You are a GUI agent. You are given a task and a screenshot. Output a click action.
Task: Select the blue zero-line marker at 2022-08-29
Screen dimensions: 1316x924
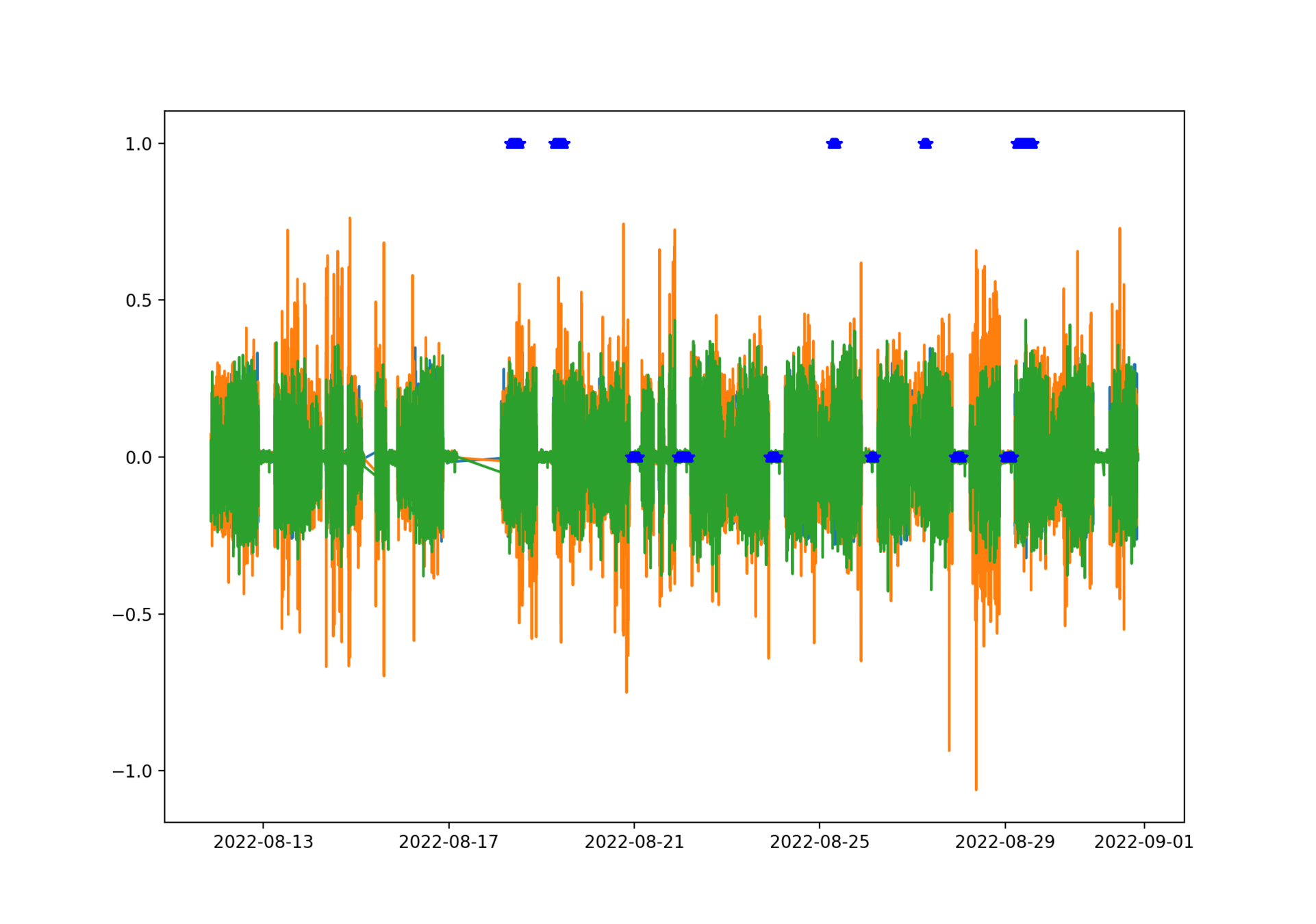[1009, 457]
